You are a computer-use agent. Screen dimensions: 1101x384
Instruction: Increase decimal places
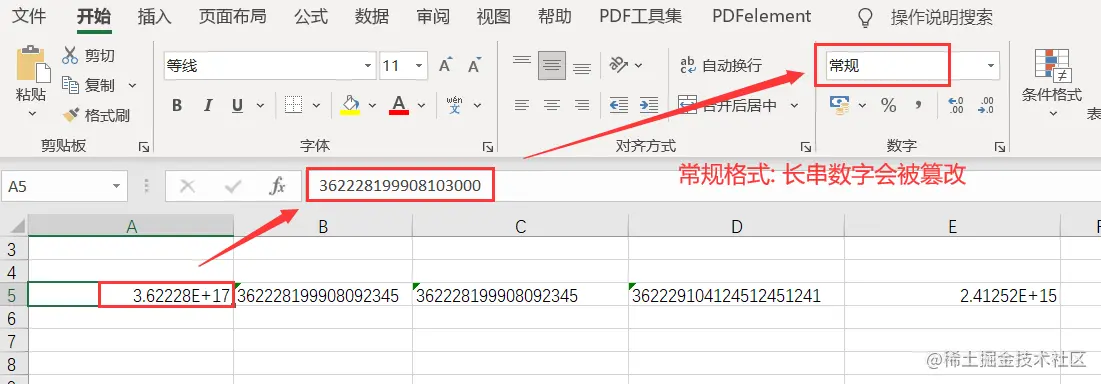click(x=955, y=105)
